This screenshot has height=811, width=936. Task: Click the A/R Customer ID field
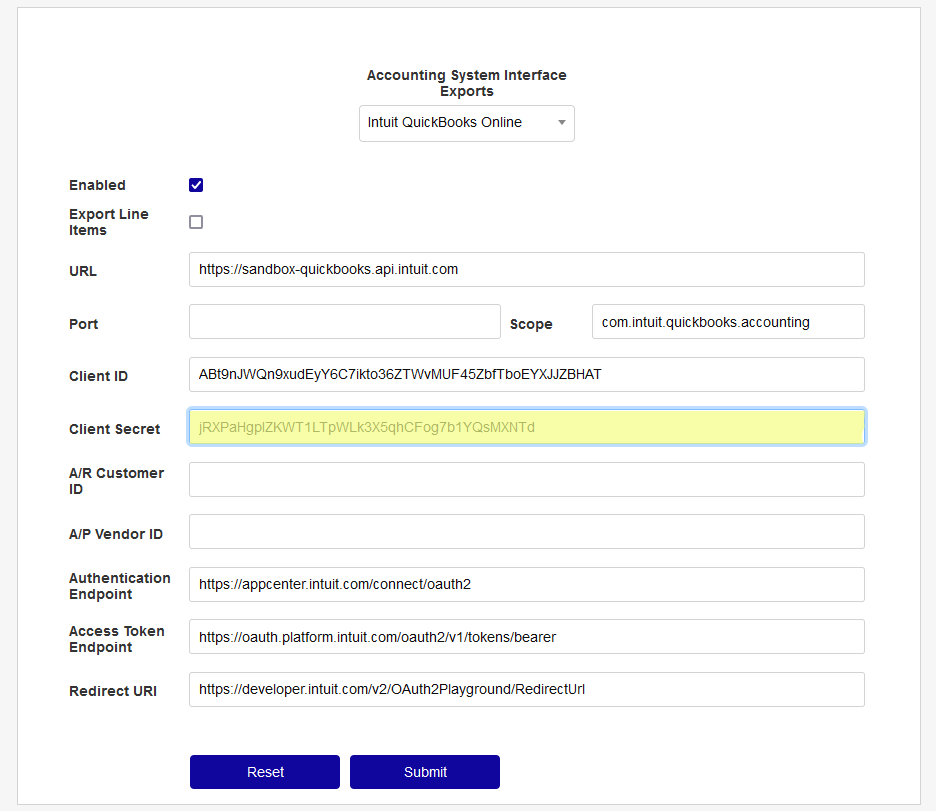tap(526, 480)
